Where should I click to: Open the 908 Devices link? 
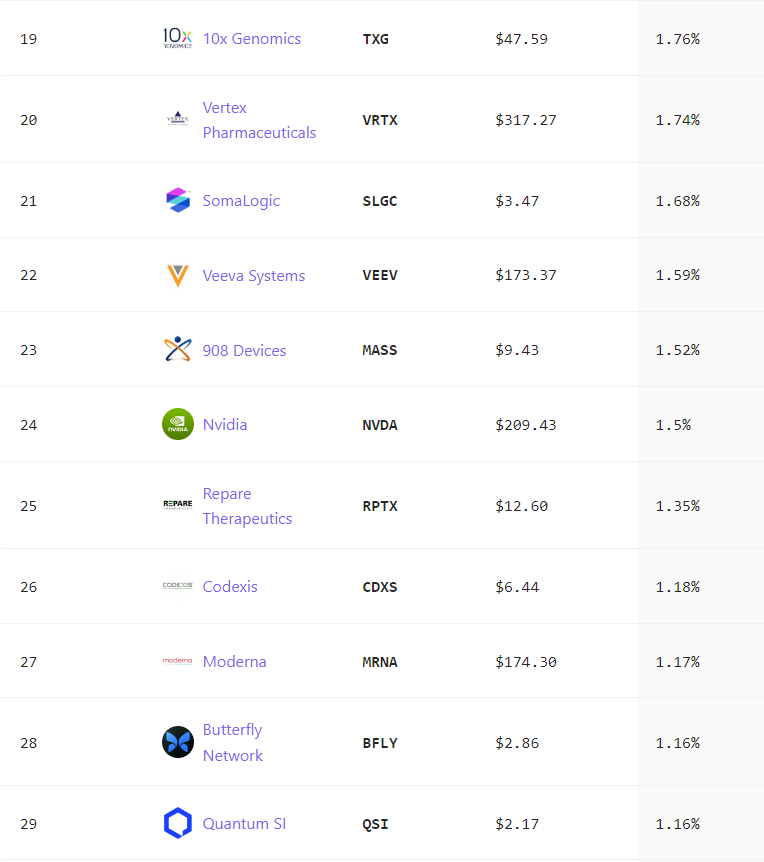[x=245, y=350]
